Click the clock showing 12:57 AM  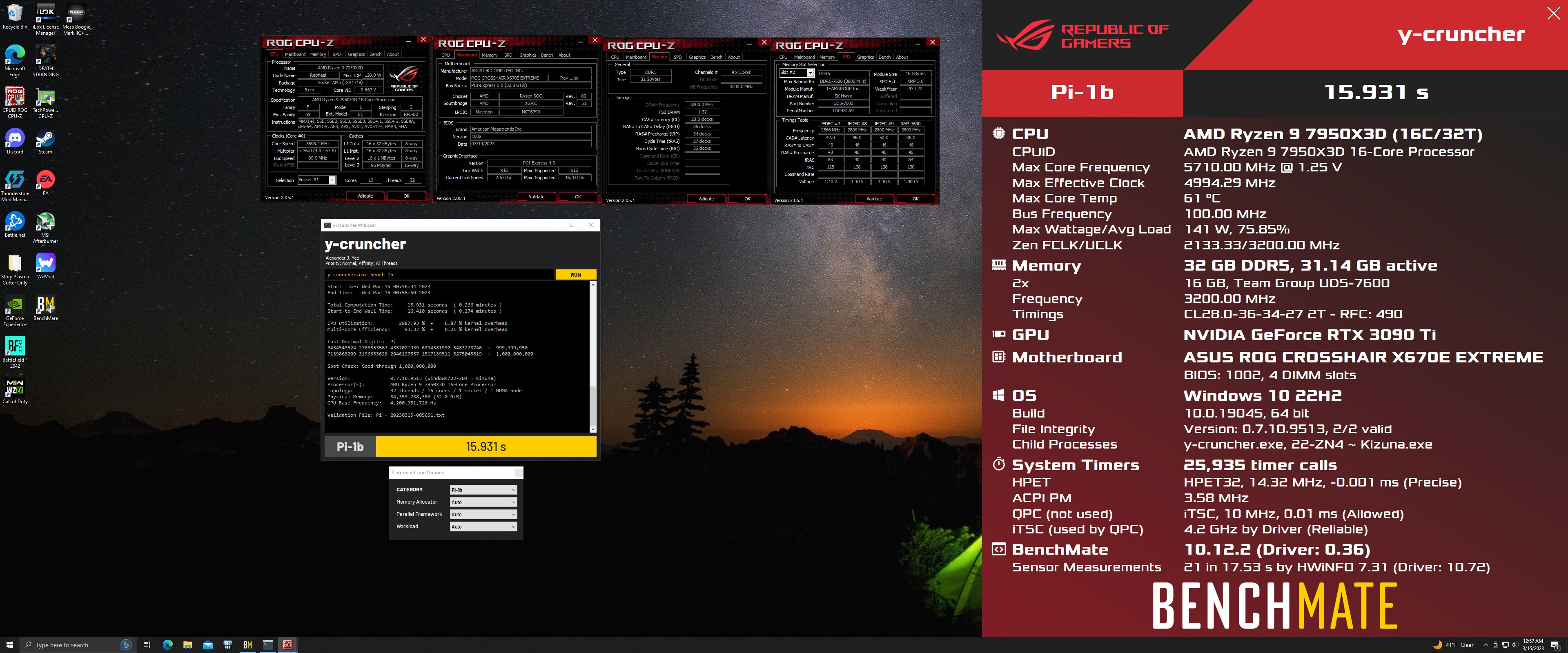click(x=1533, y=645)
